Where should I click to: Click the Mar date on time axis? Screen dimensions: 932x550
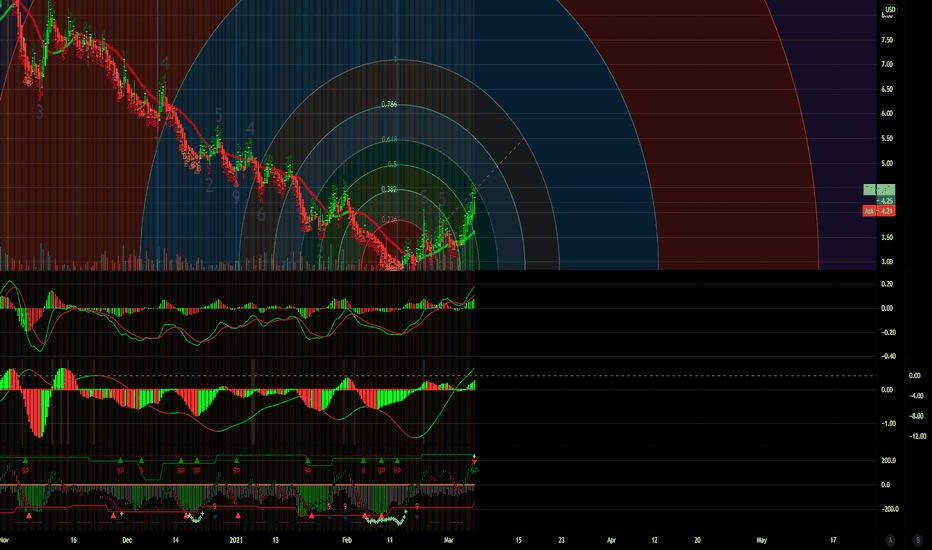click(x=449, y=540)
